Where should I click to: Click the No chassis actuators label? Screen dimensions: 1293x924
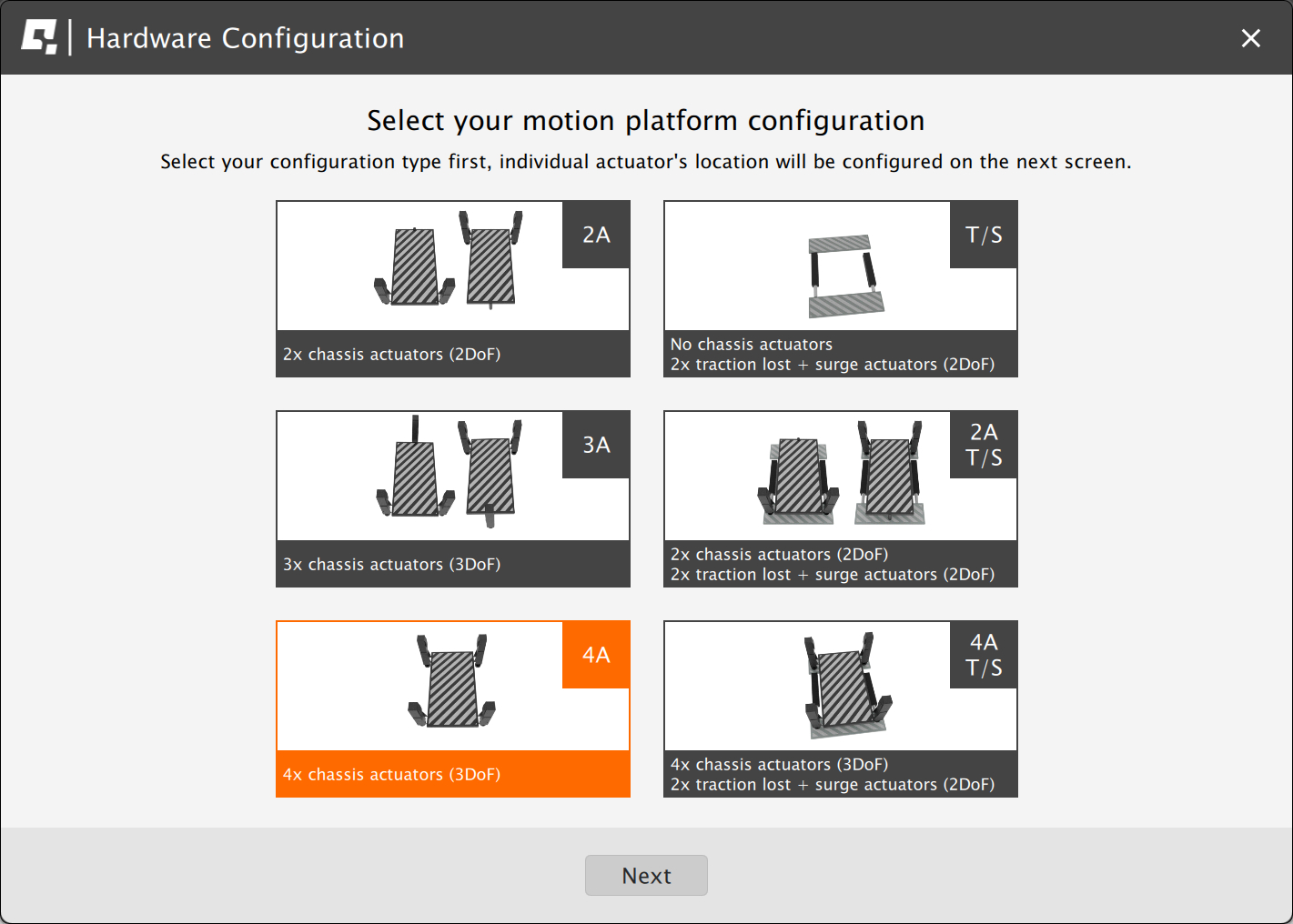(751, 344)
